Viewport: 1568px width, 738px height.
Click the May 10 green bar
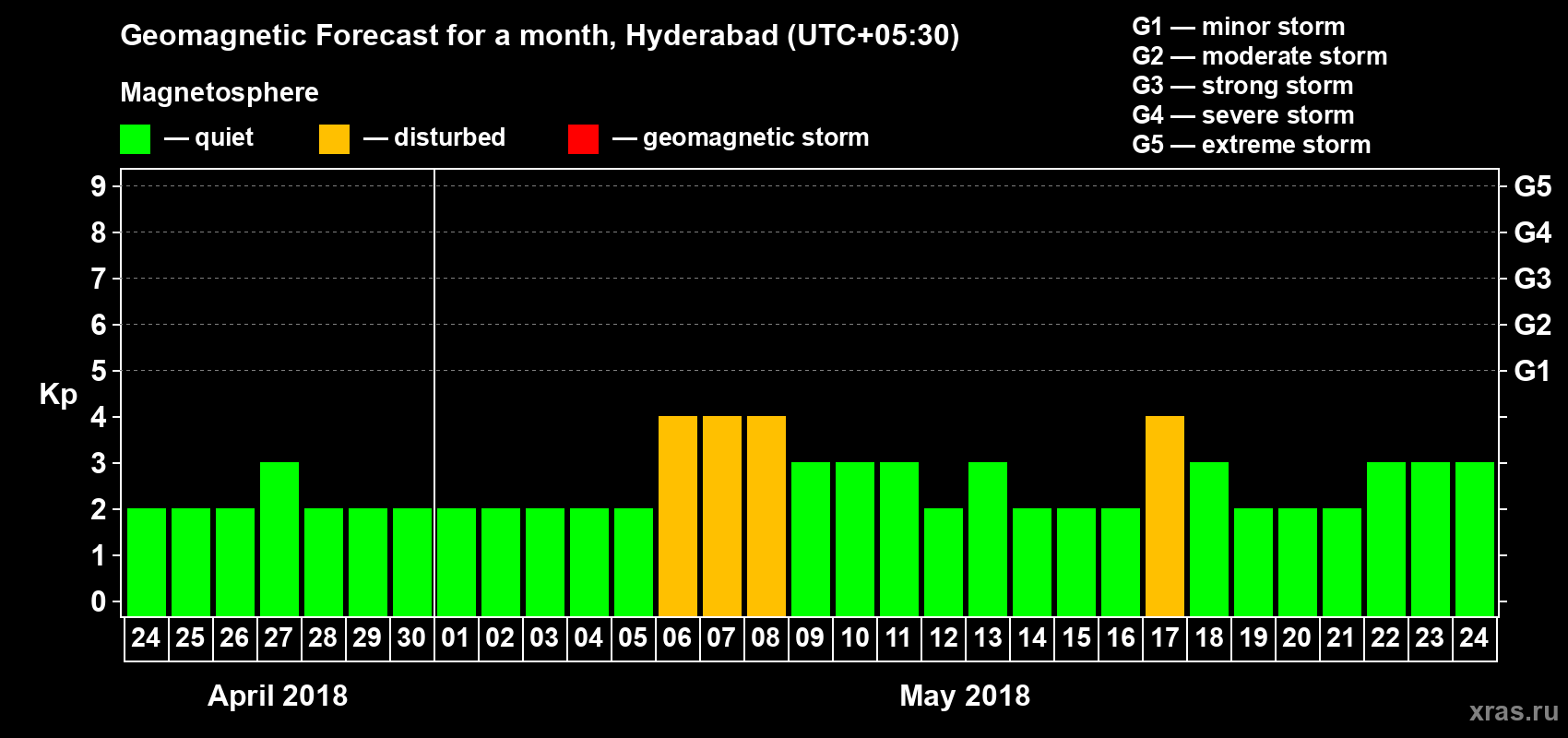tap(855, 539)
